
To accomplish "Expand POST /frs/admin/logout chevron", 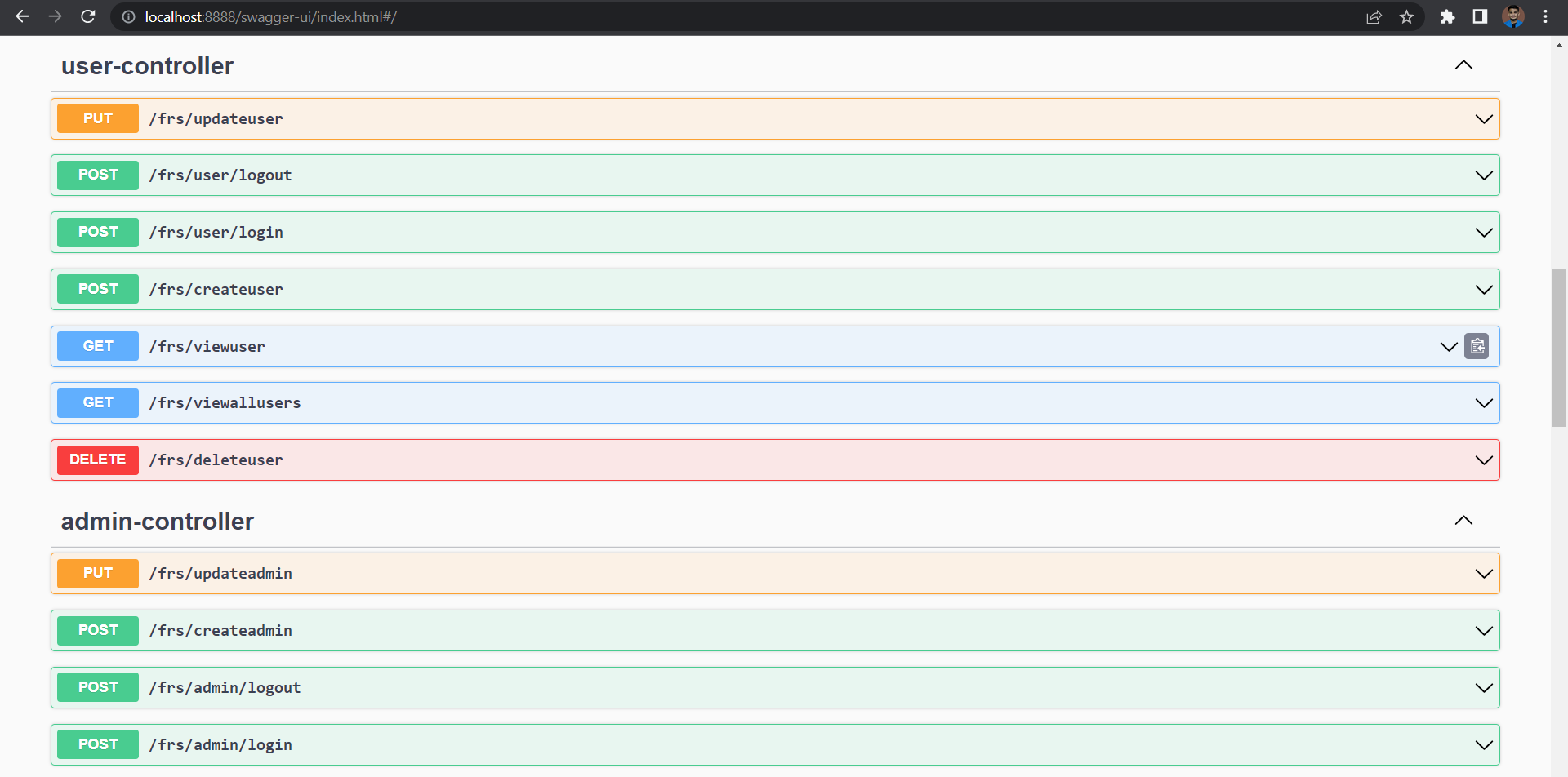I will [1484, 688].
